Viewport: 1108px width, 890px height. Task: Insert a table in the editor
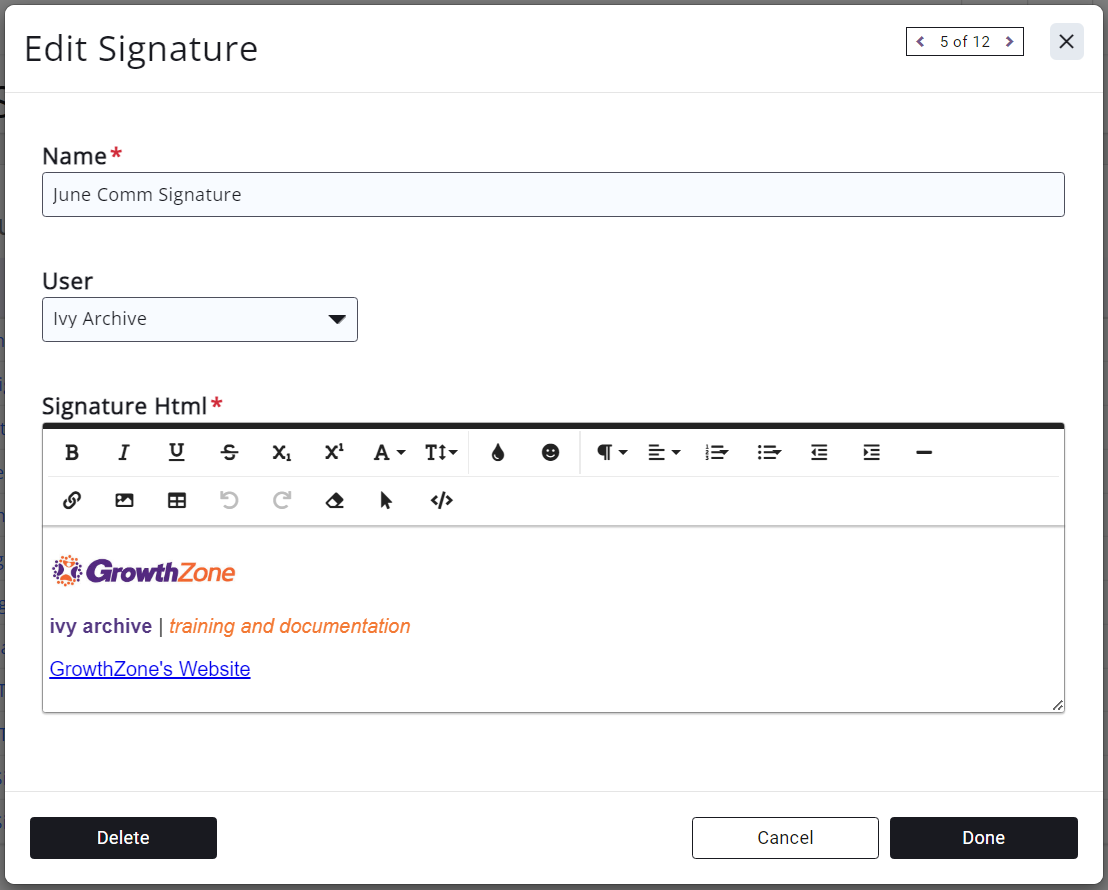click(x=177, y=501)
